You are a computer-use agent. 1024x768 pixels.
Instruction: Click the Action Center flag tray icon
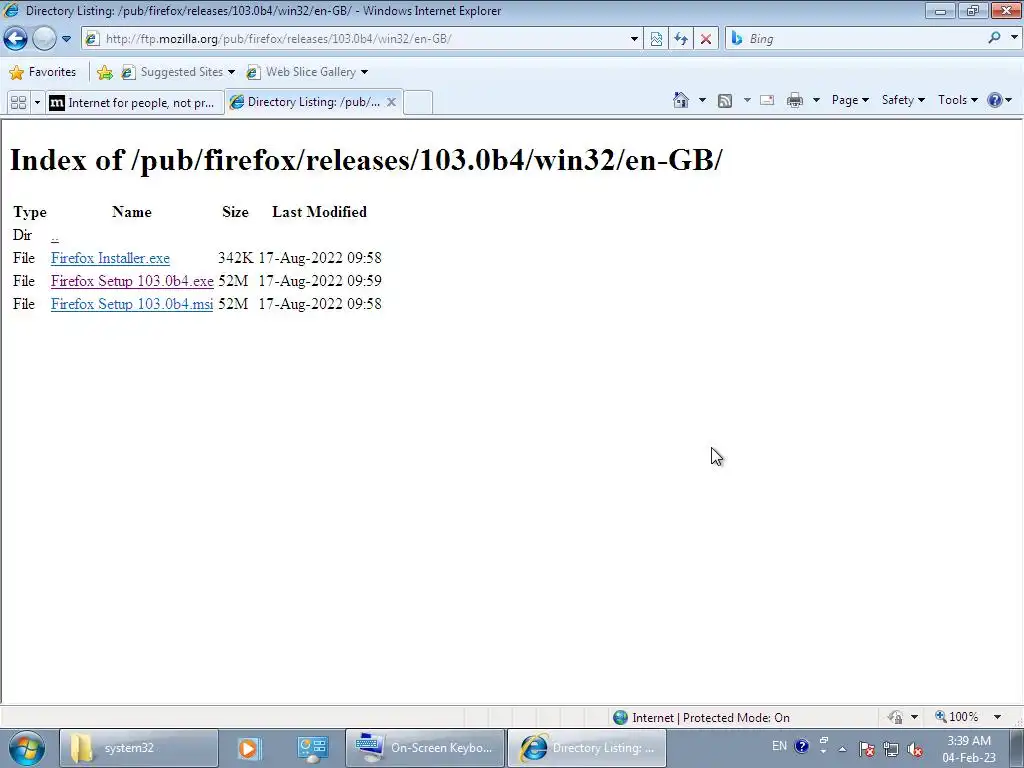tap(867, 749)
